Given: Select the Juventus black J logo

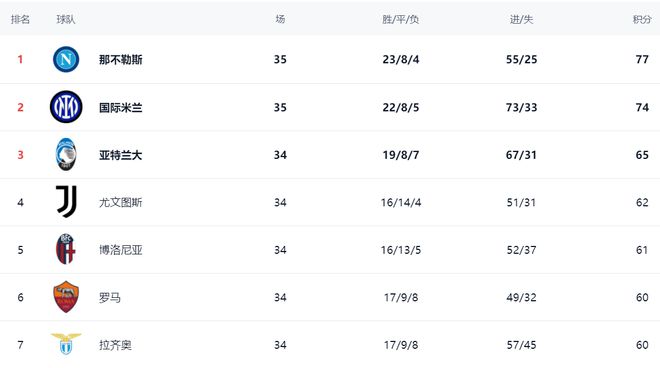Looking at the screenshot, I should point(67,202).
